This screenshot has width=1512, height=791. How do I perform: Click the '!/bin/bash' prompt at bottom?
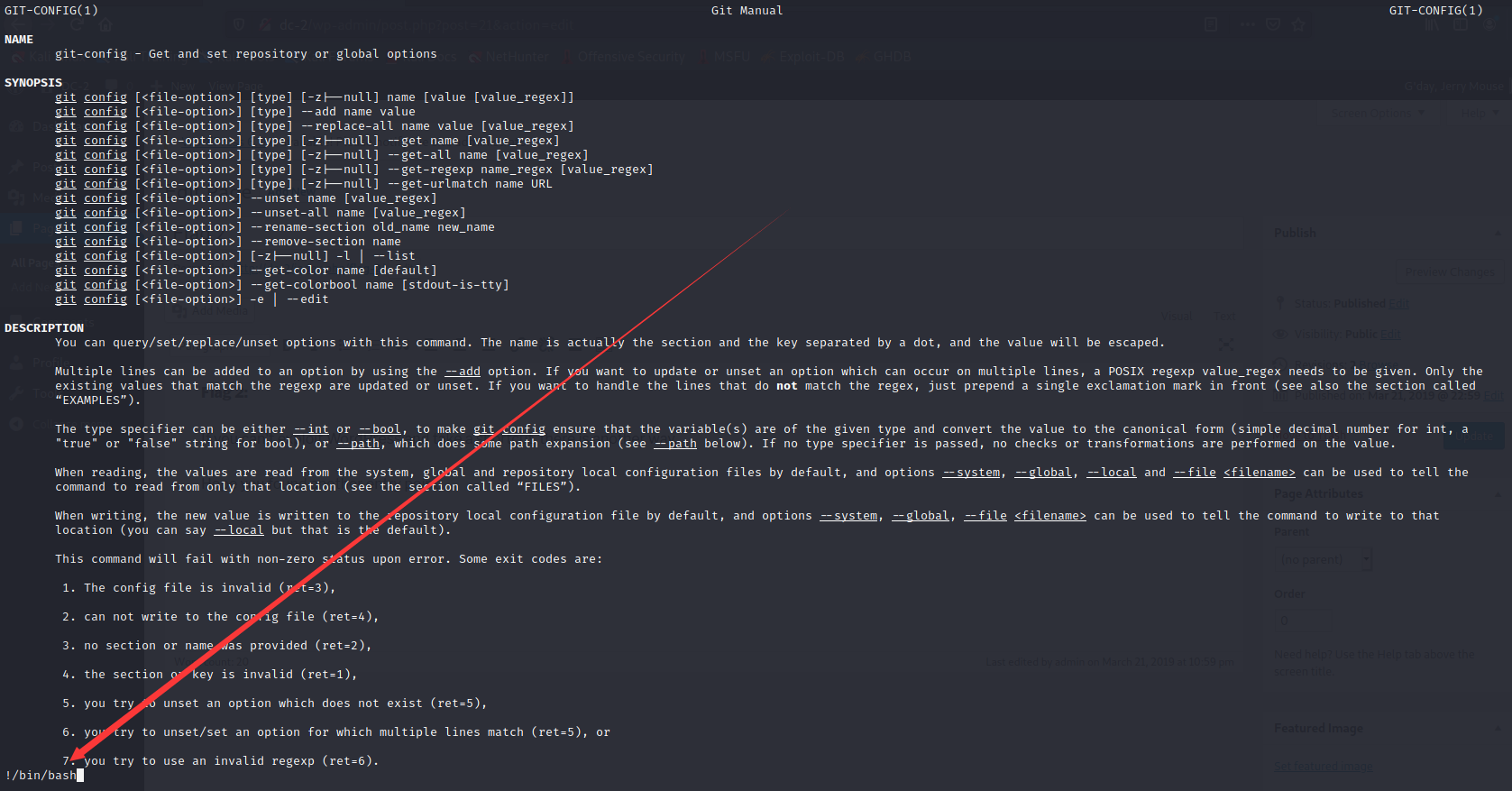(41, 776)
